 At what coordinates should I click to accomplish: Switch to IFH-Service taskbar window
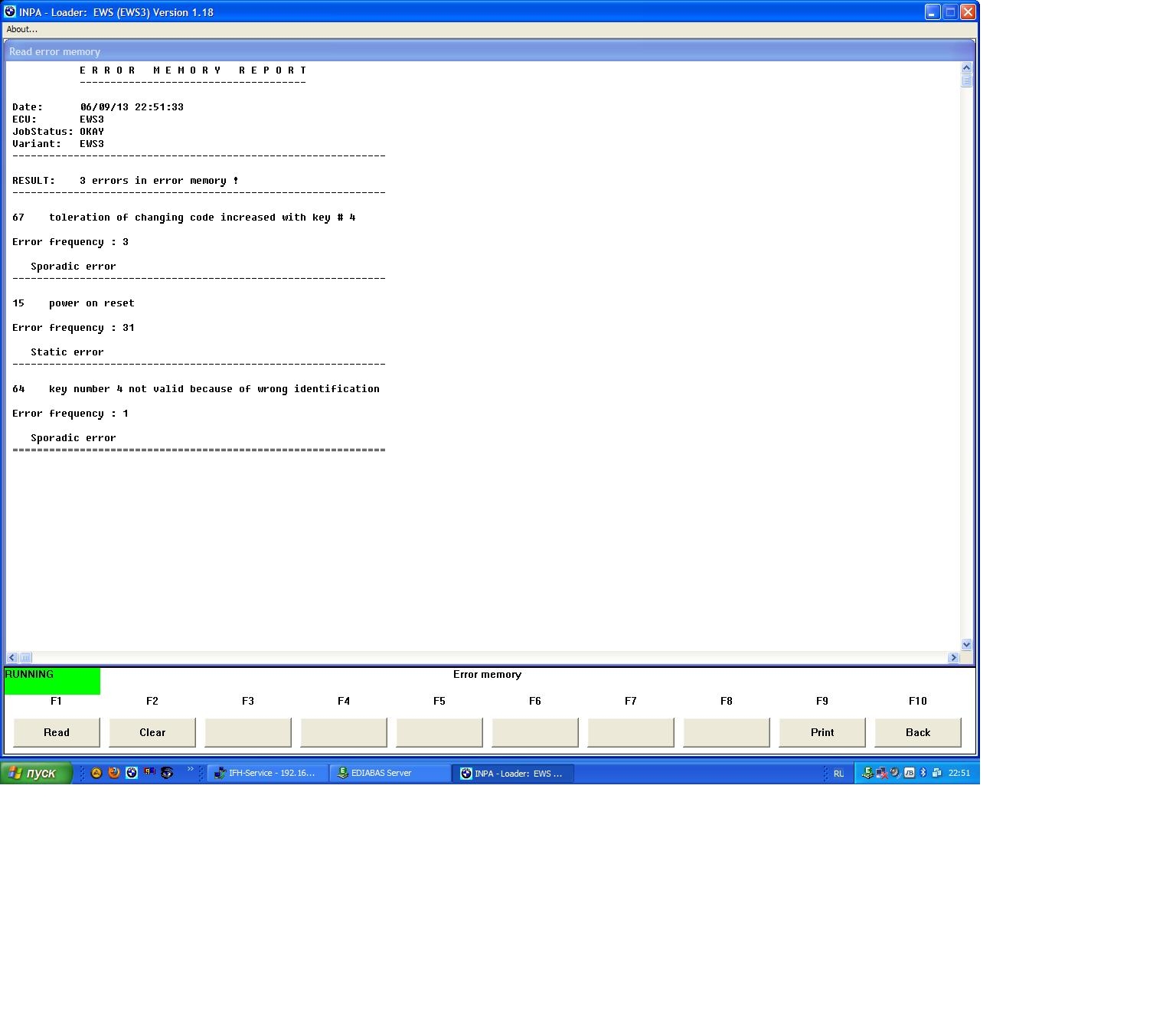pyautogui.click(x=267, y=774)
